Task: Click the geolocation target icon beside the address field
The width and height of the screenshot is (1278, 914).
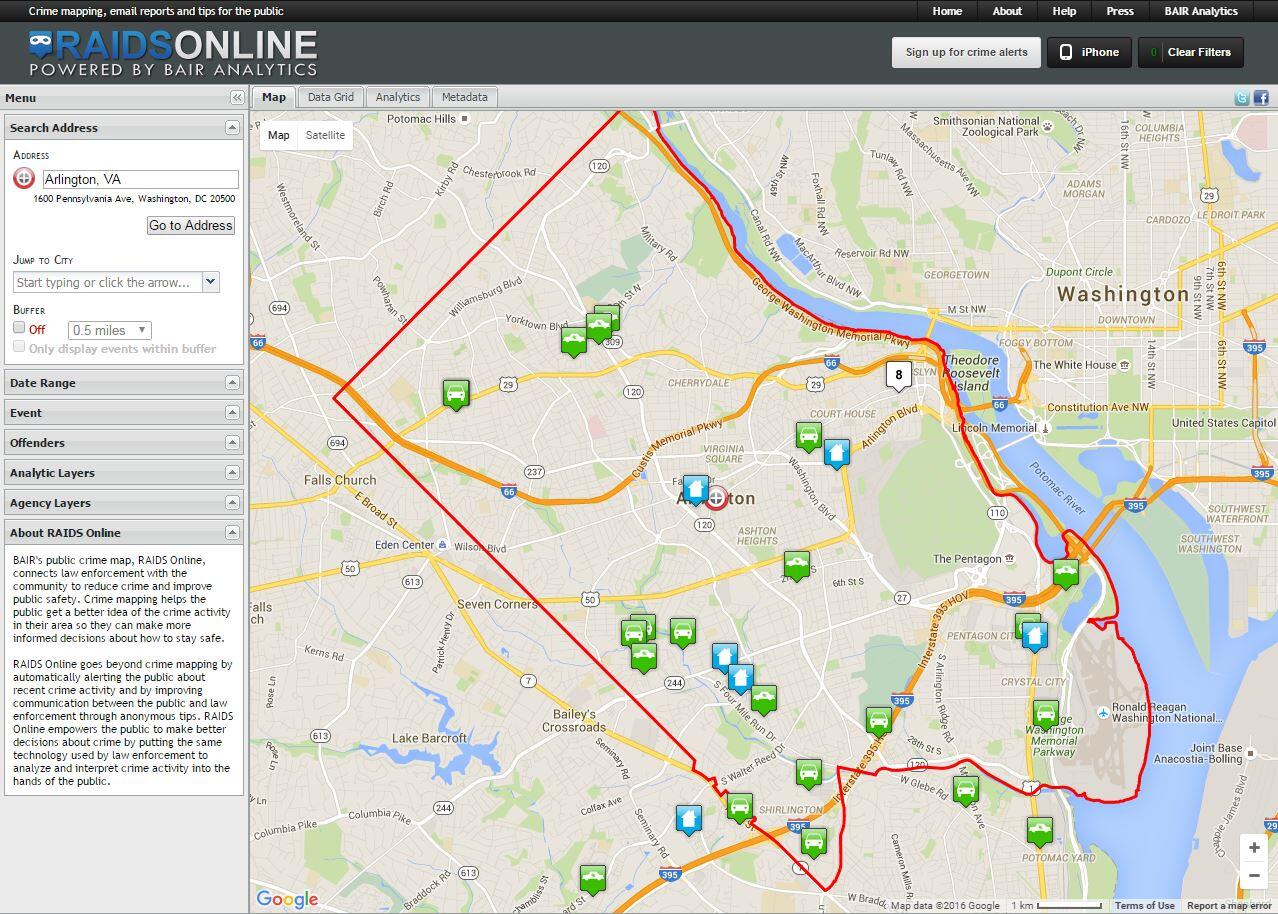Action: 22,179
